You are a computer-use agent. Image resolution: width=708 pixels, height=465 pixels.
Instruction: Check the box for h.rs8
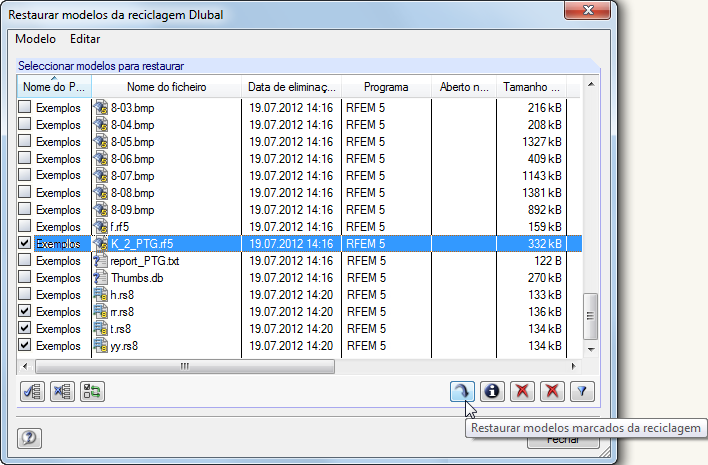click(x=24, y=294)
